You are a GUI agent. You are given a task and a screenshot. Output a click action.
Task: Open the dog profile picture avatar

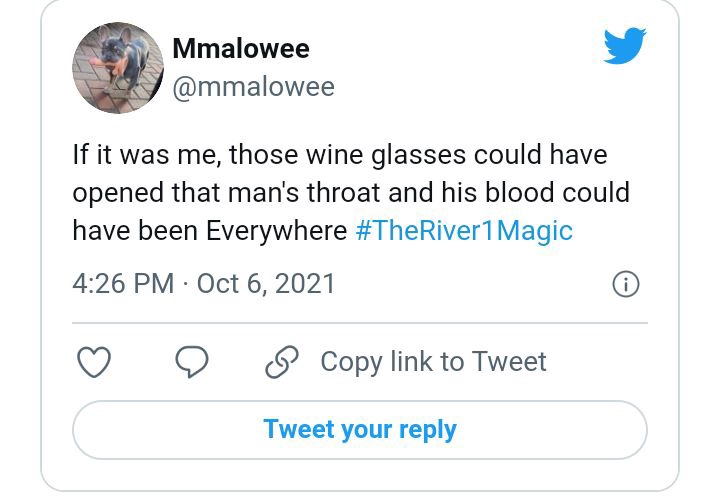pos(118,68)
